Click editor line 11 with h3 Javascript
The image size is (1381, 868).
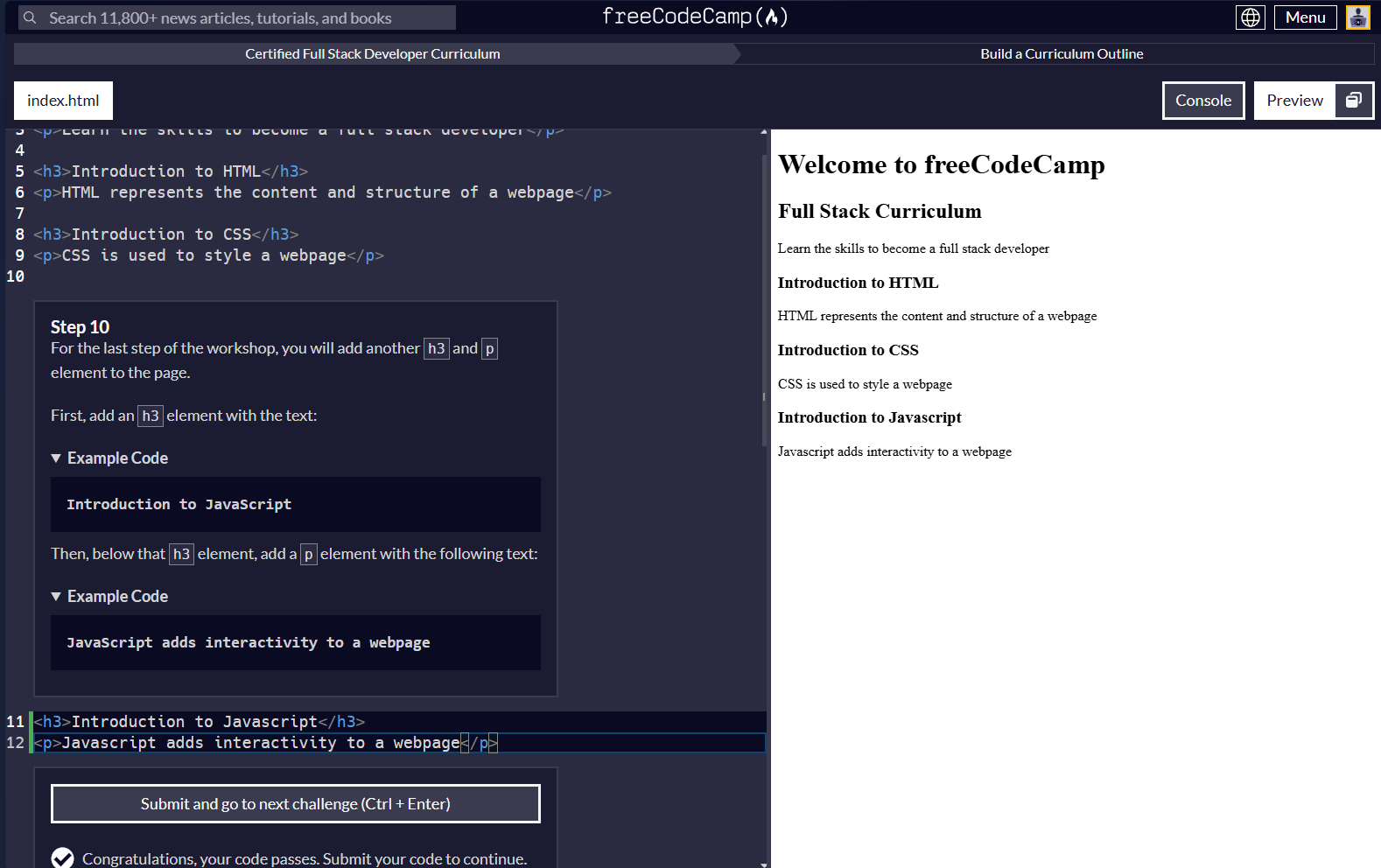(200, 722)
